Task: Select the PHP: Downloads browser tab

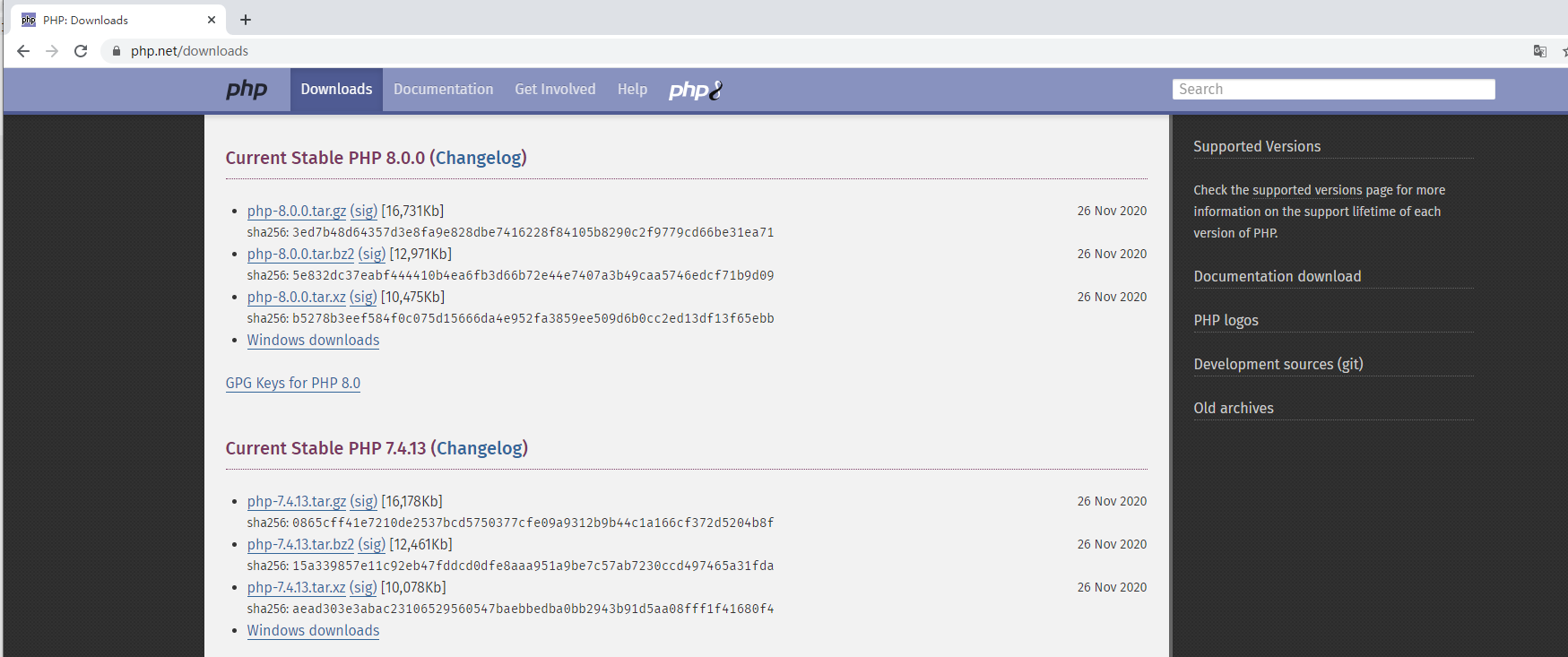Action: pos(117,20)
